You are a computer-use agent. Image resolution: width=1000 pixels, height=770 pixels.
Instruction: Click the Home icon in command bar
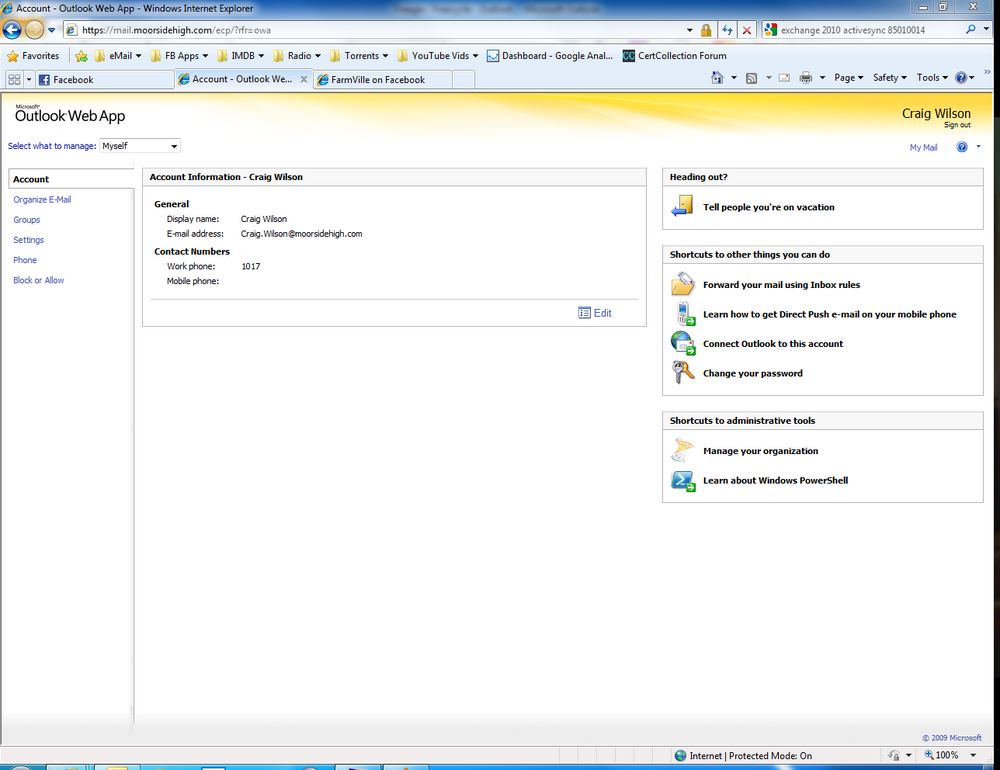(x=717, y=78)
